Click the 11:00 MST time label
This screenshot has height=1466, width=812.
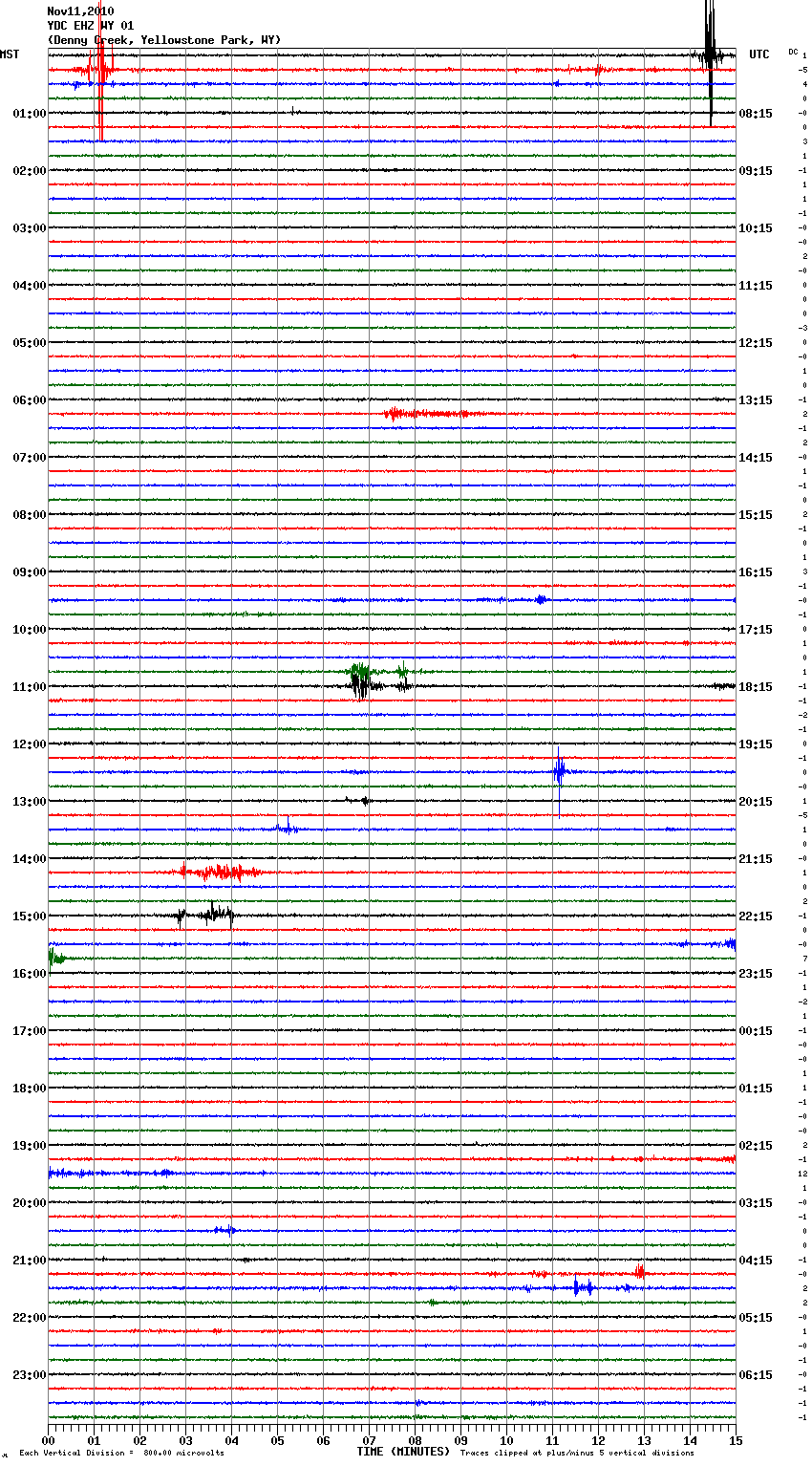pos(29,687)
